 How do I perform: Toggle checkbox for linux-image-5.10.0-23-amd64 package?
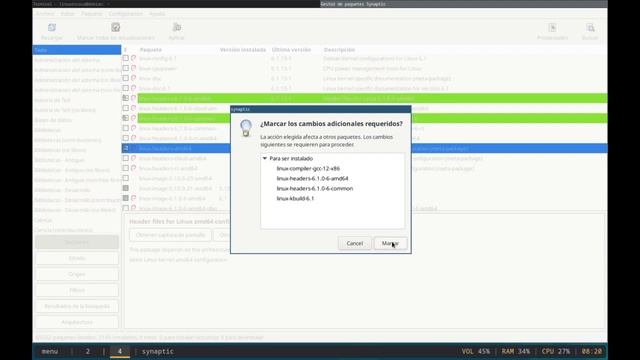click(126, 178)
